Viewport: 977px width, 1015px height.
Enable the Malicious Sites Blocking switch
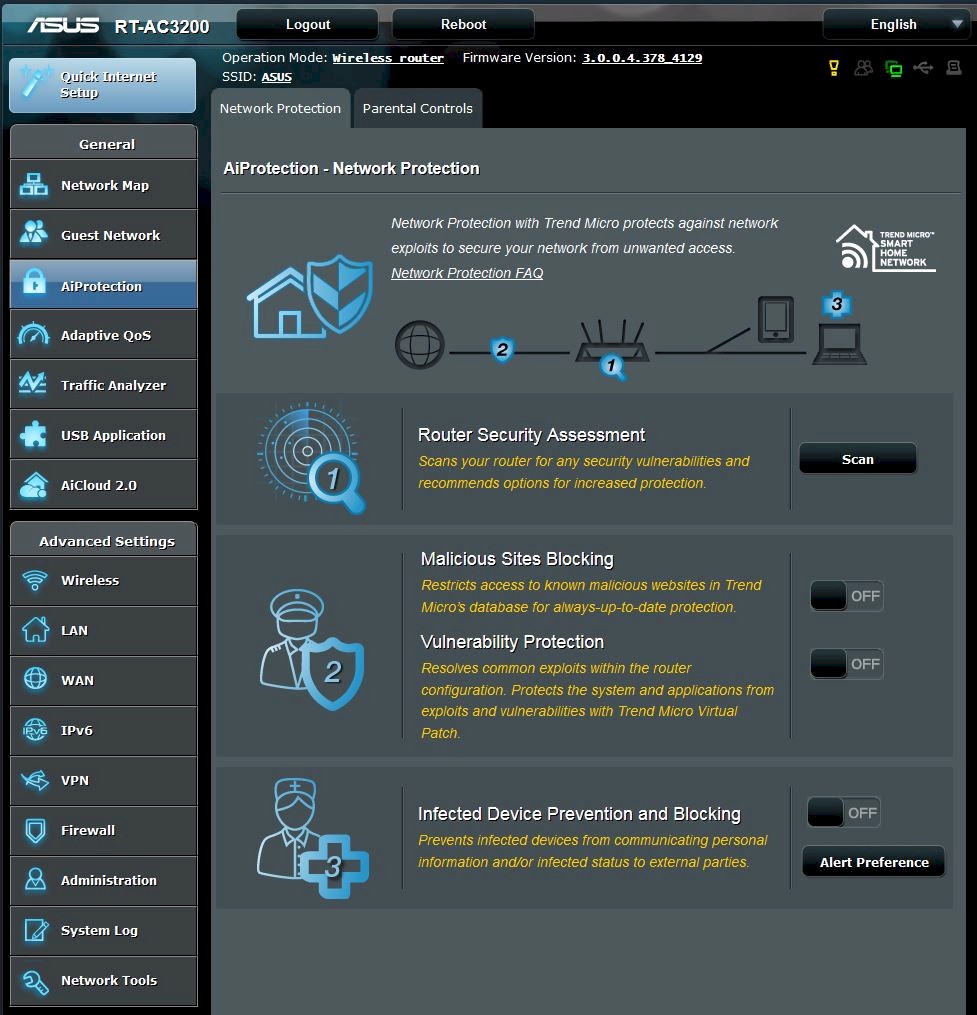(847, 596)
